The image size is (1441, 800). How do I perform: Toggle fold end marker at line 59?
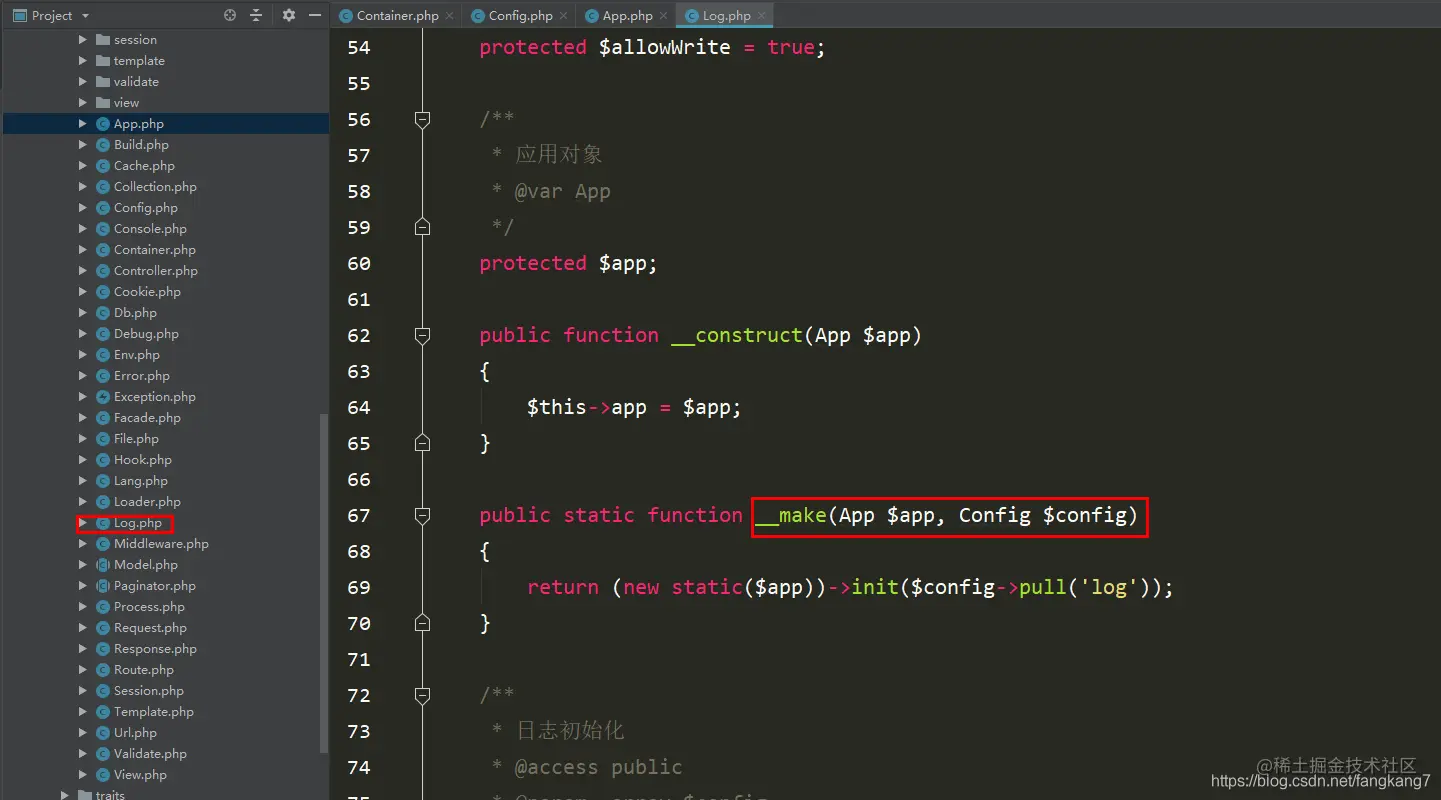tap(422, 227)
